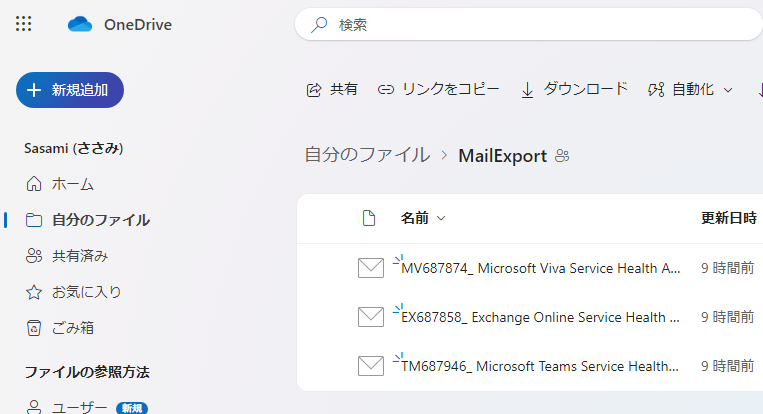Click the file type column header icon
The width and height of the screenshot is (763, 414).
point(369,218)
